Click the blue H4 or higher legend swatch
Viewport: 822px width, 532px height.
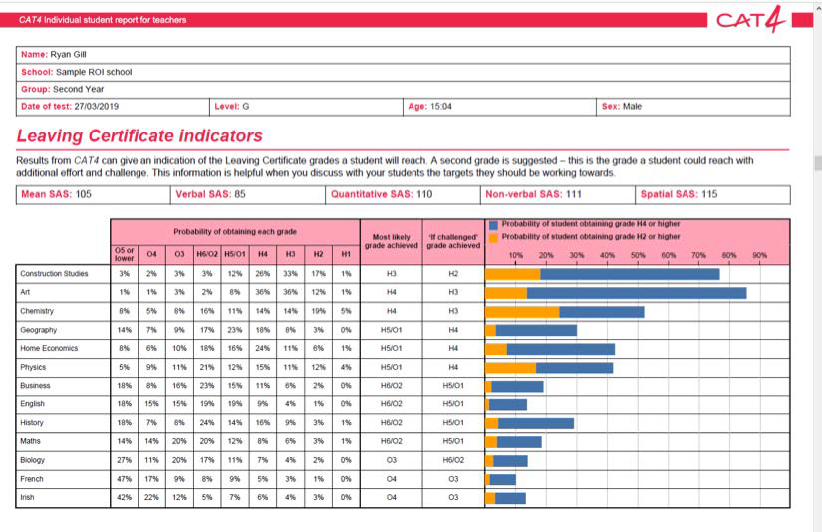click(493, 225)
